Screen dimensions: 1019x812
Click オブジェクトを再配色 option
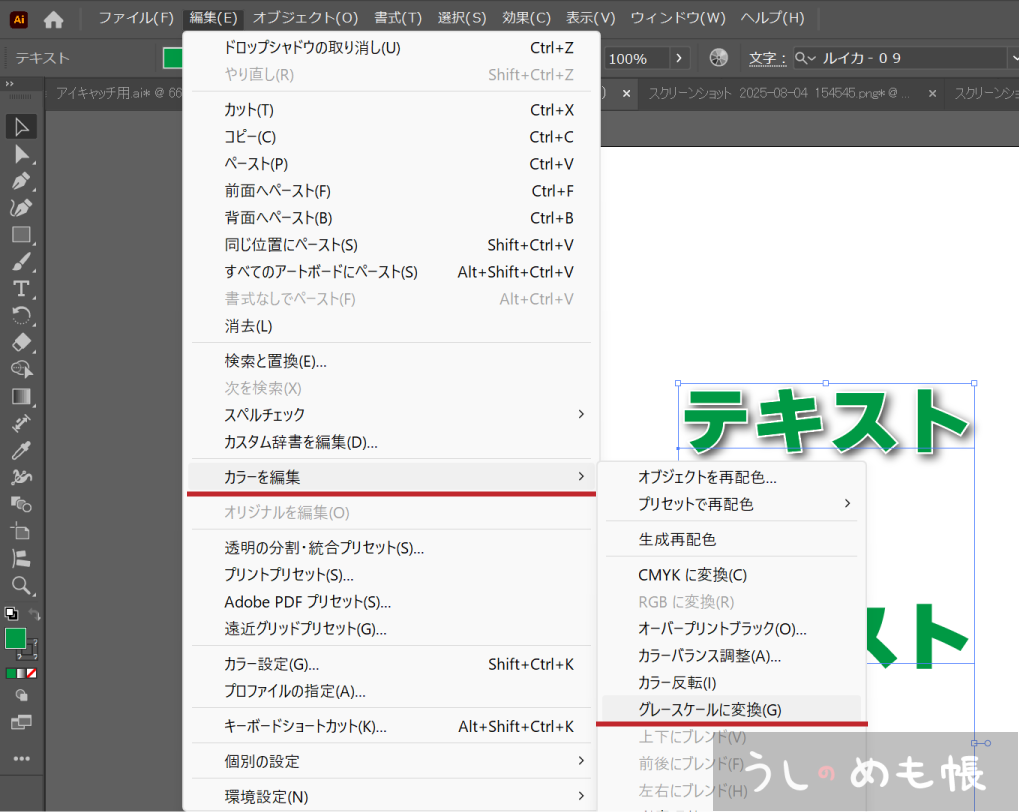point(707,477)
